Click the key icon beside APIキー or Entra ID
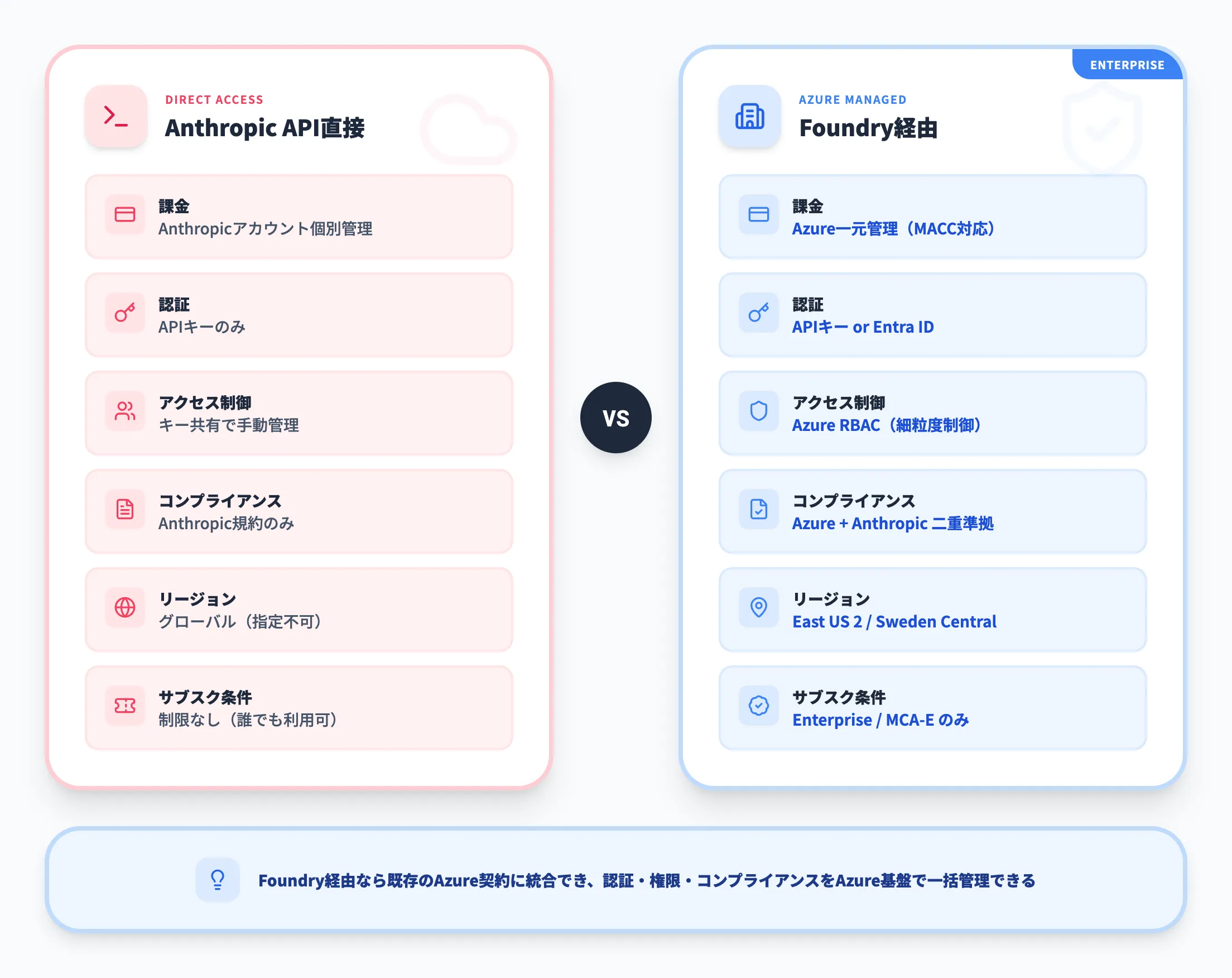Screen dimensions: 1232x978 [758, 313]
